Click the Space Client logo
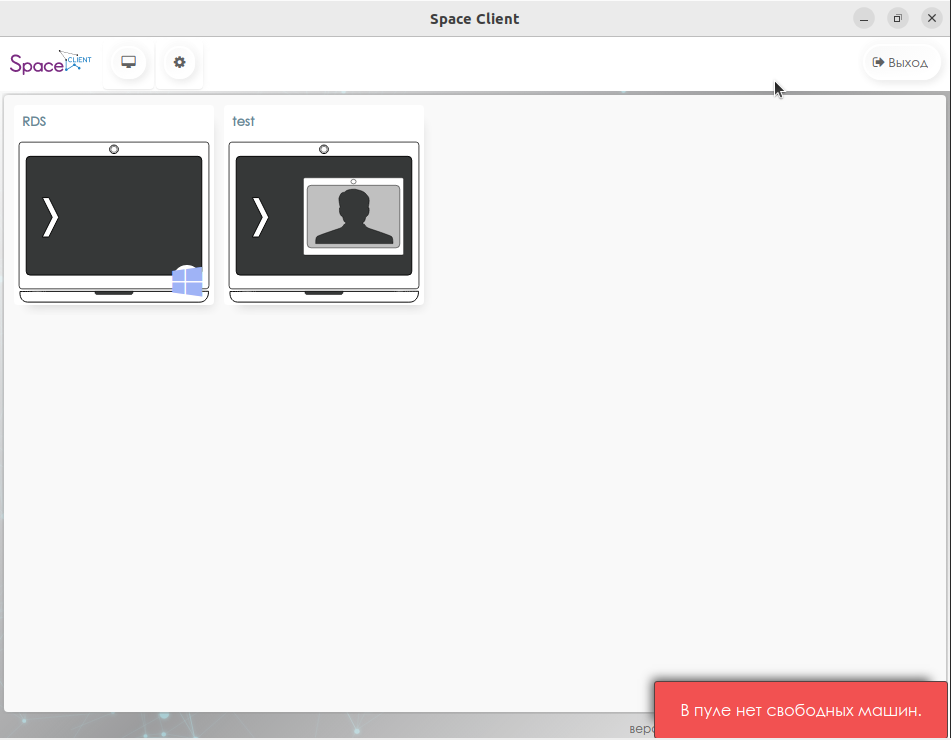951x740 pixels. coord(50,62)
